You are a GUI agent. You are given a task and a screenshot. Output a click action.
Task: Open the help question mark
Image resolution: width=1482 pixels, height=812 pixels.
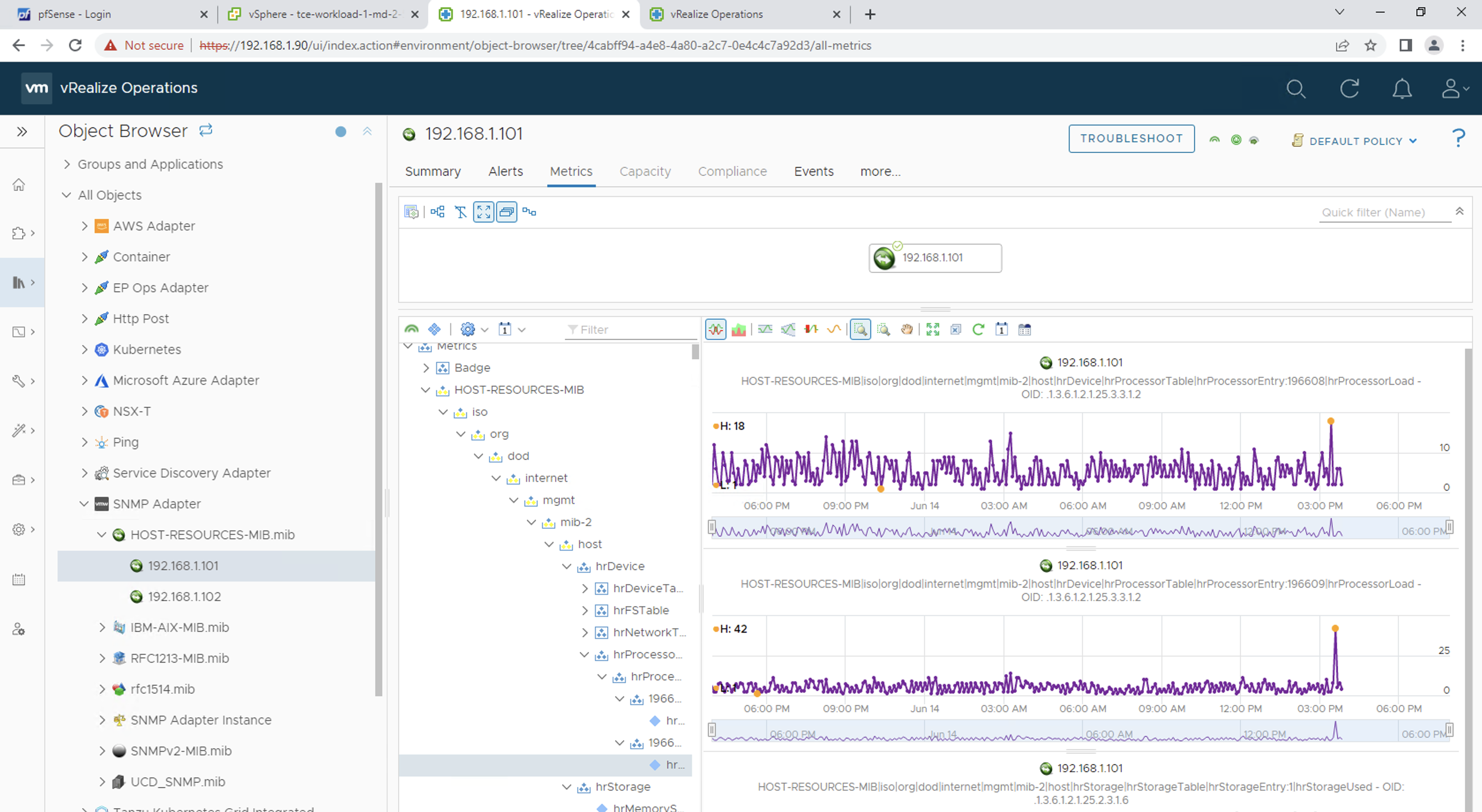1459,138
